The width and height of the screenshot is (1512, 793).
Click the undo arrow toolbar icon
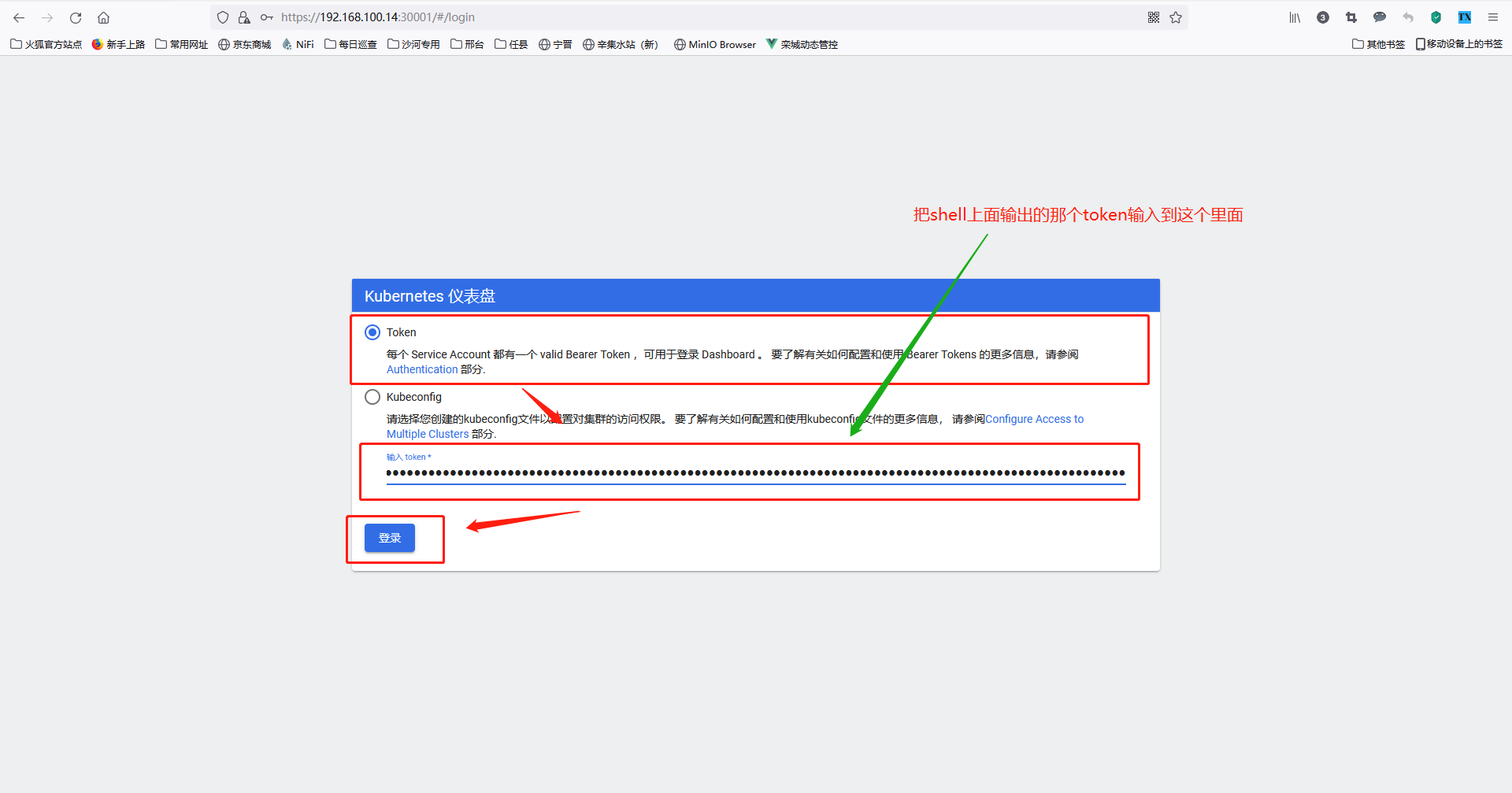[x=1408, y=17]
